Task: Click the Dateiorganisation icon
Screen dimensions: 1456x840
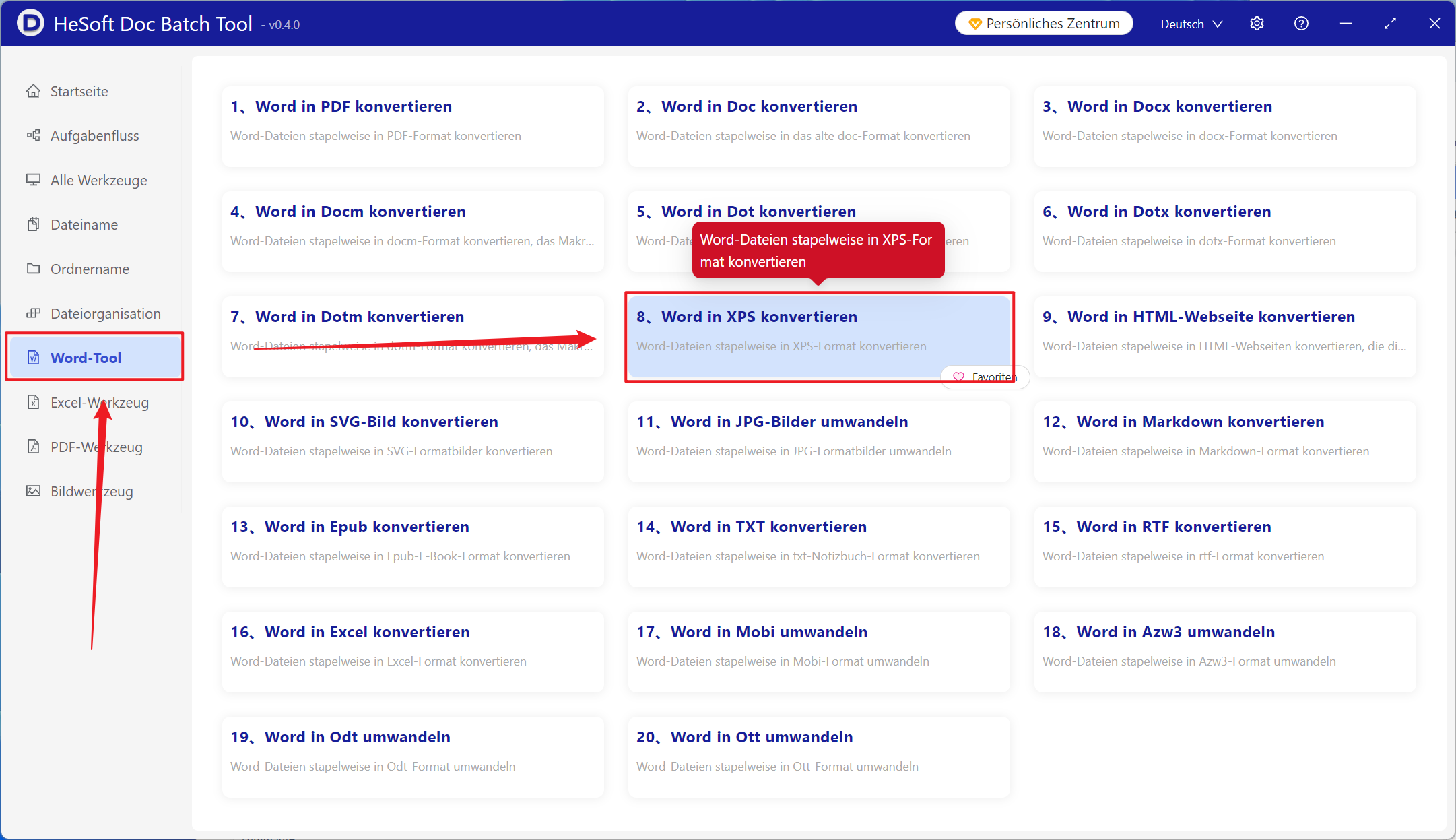Action: coord(33,313)
